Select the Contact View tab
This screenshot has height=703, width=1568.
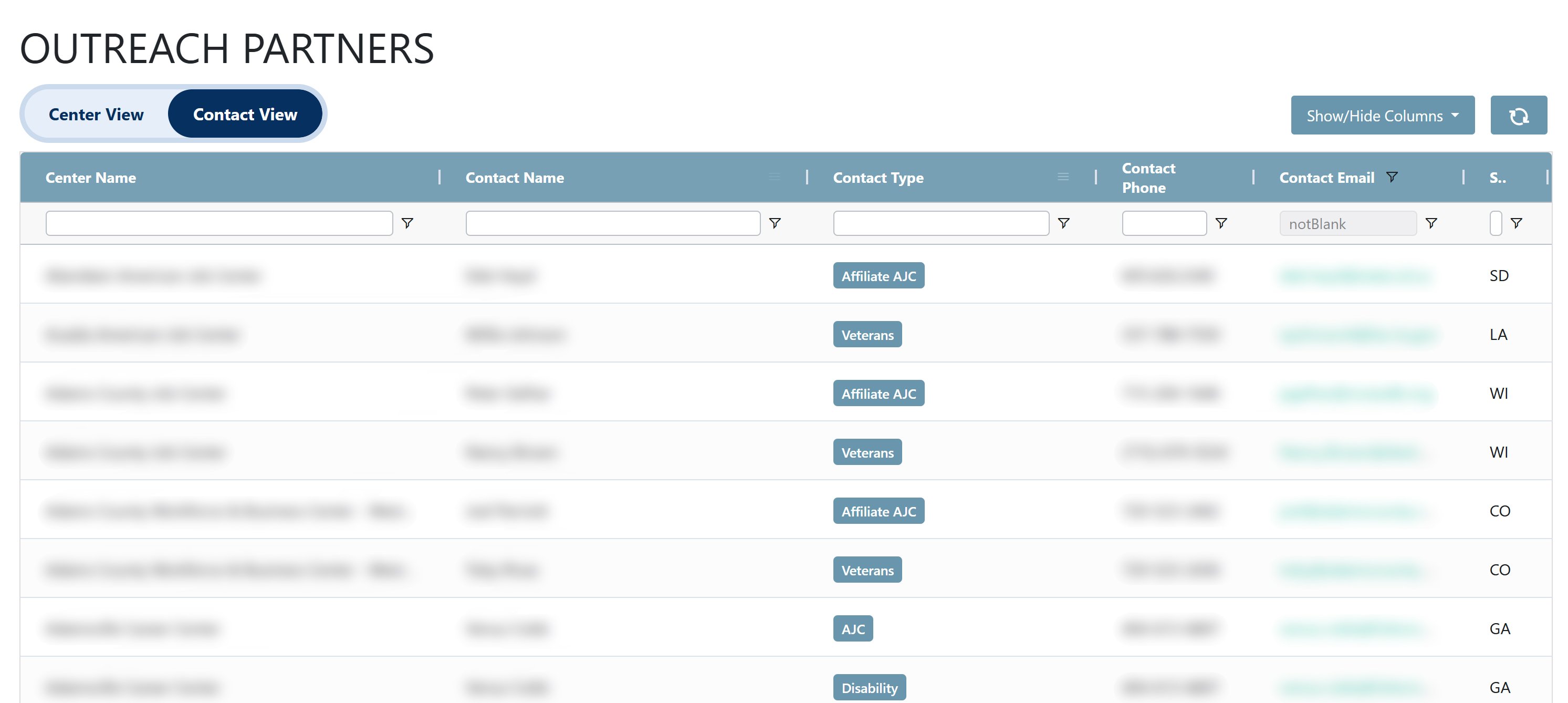pos(245,113)
